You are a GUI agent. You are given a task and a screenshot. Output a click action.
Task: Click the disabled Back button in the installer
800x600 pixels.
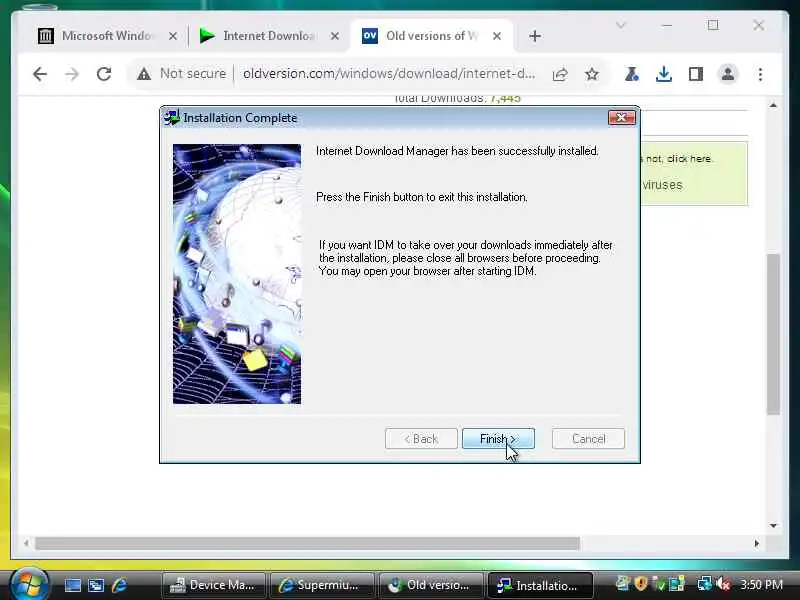coord(421,439)
